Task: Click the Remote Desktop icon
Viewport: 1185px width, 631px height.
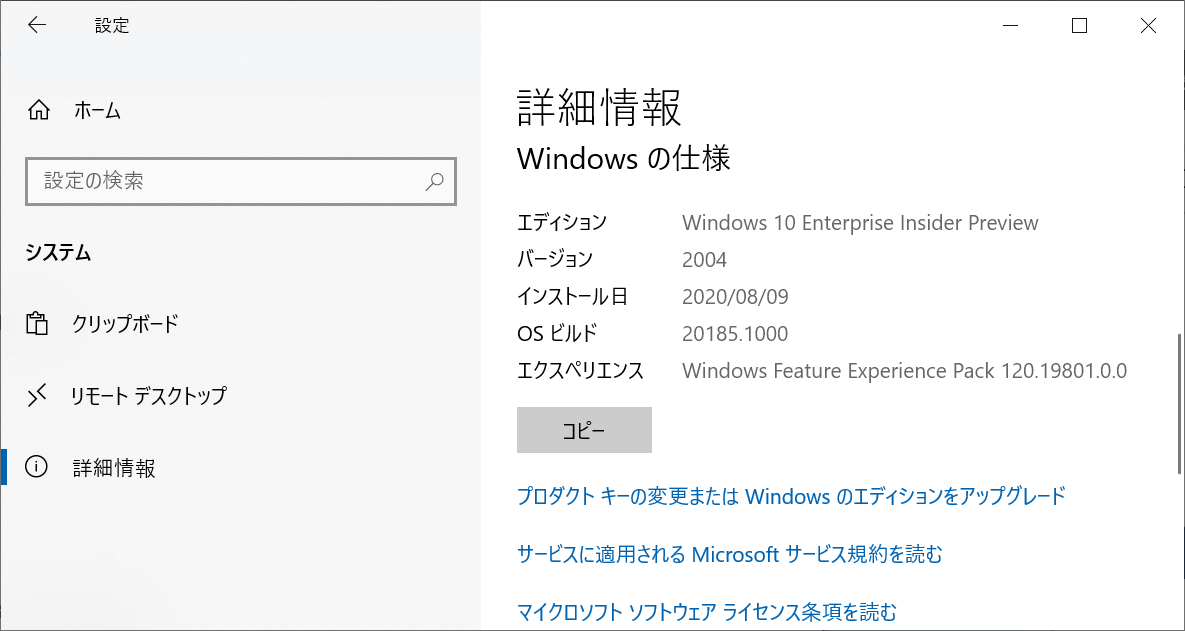Action: point(37,395)
